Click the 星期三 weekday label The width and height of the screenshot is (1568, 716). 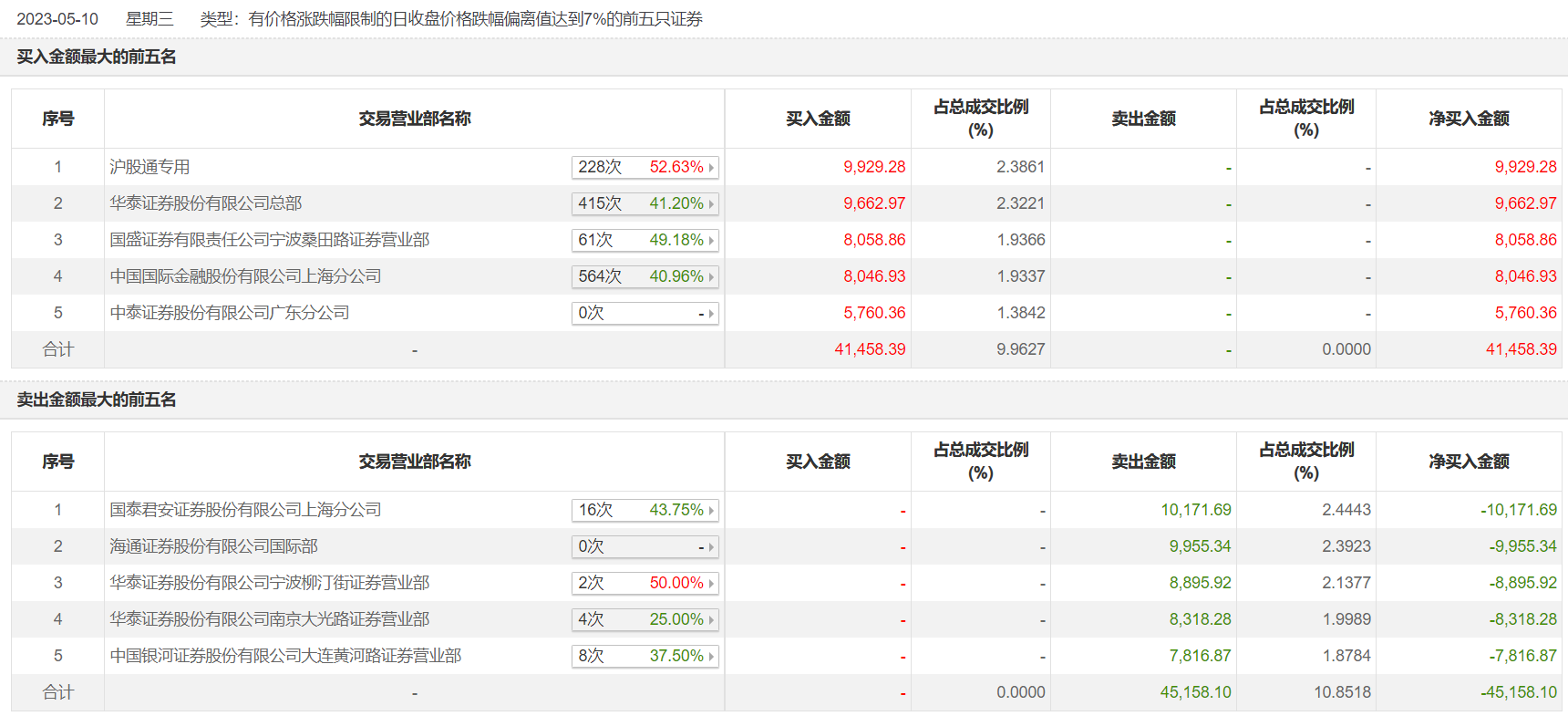pos(150,19)
